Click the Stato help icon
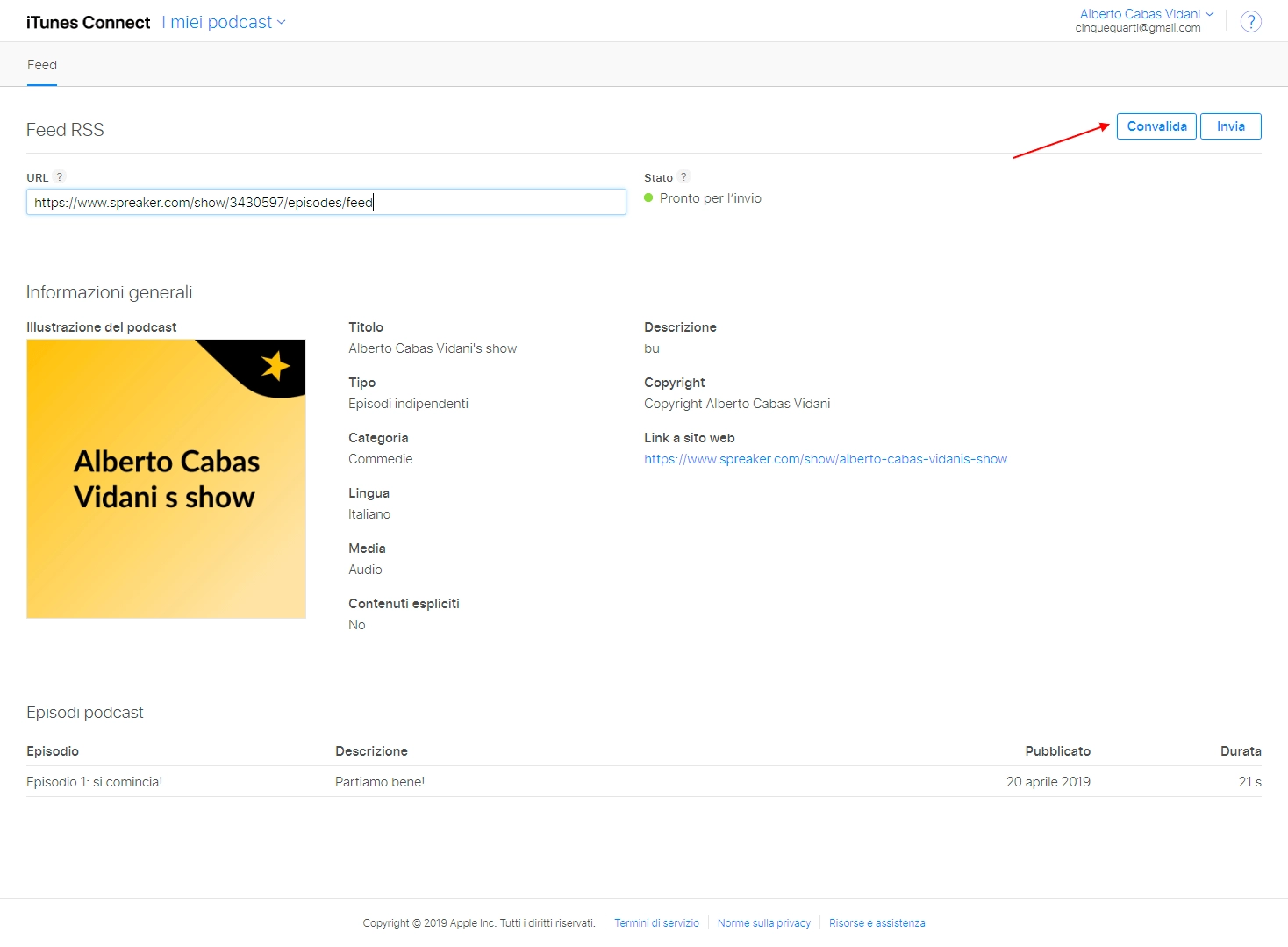 click(683, 176)
